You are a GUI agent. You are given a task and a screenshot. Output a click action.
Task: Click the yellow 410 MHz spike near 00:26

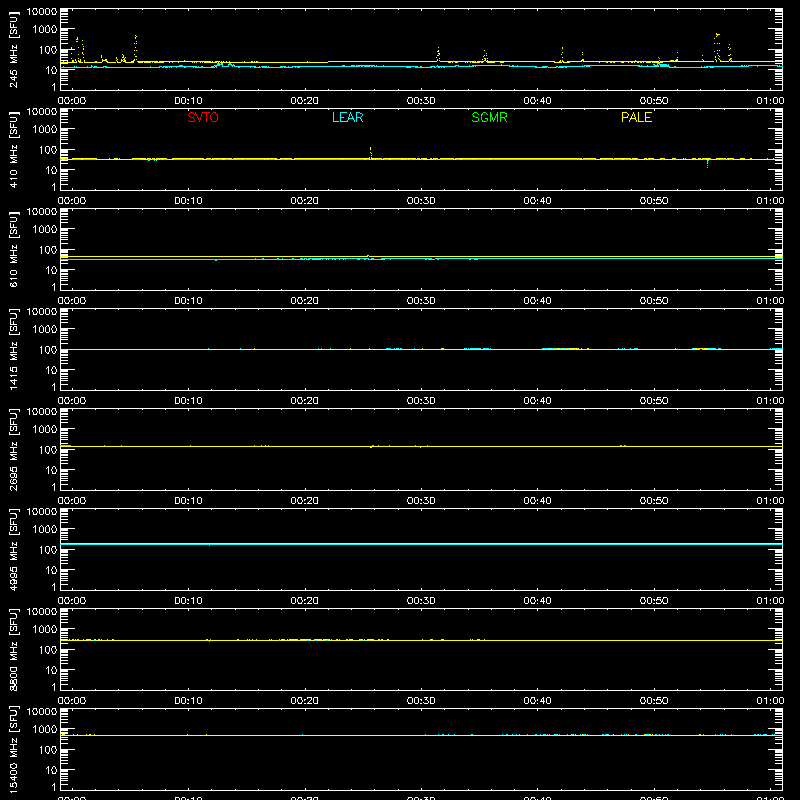click(x=370, y=153)
